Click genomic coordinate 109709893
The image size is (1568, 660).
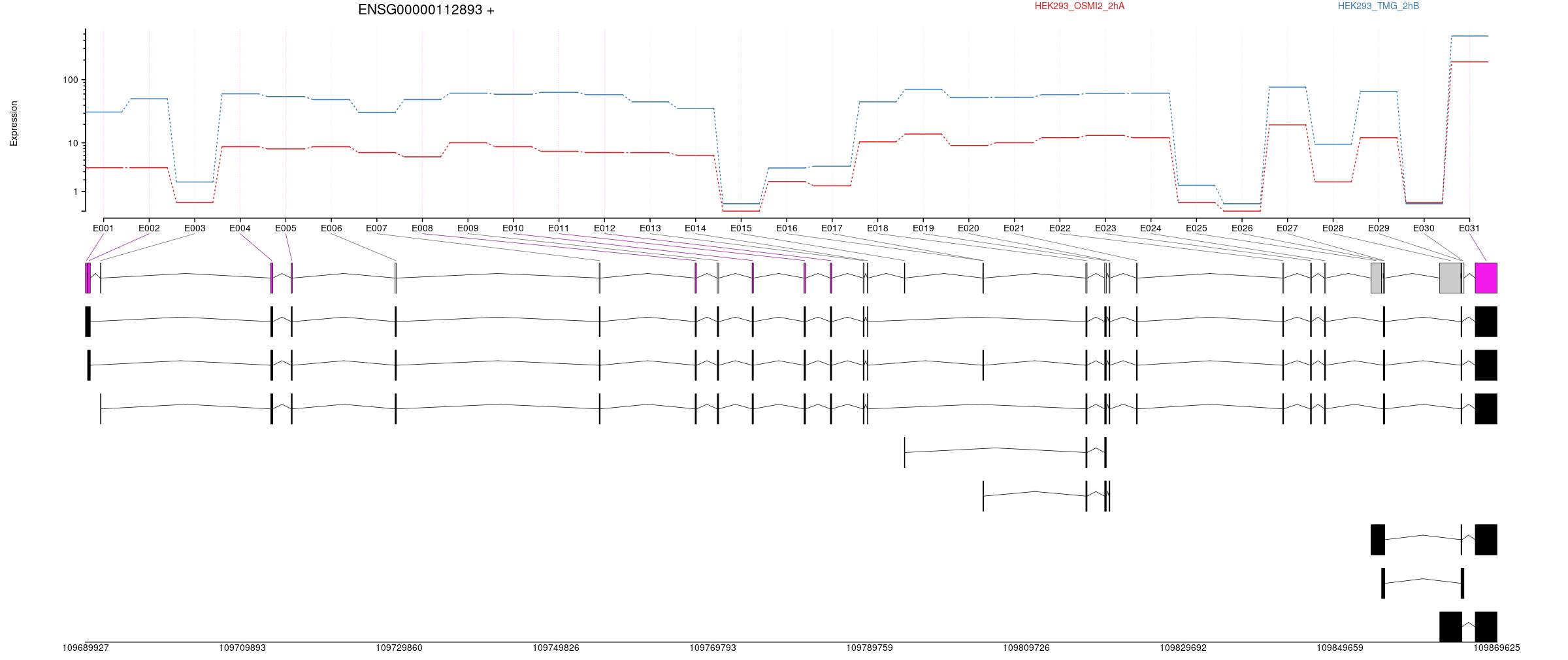(242, 648)
